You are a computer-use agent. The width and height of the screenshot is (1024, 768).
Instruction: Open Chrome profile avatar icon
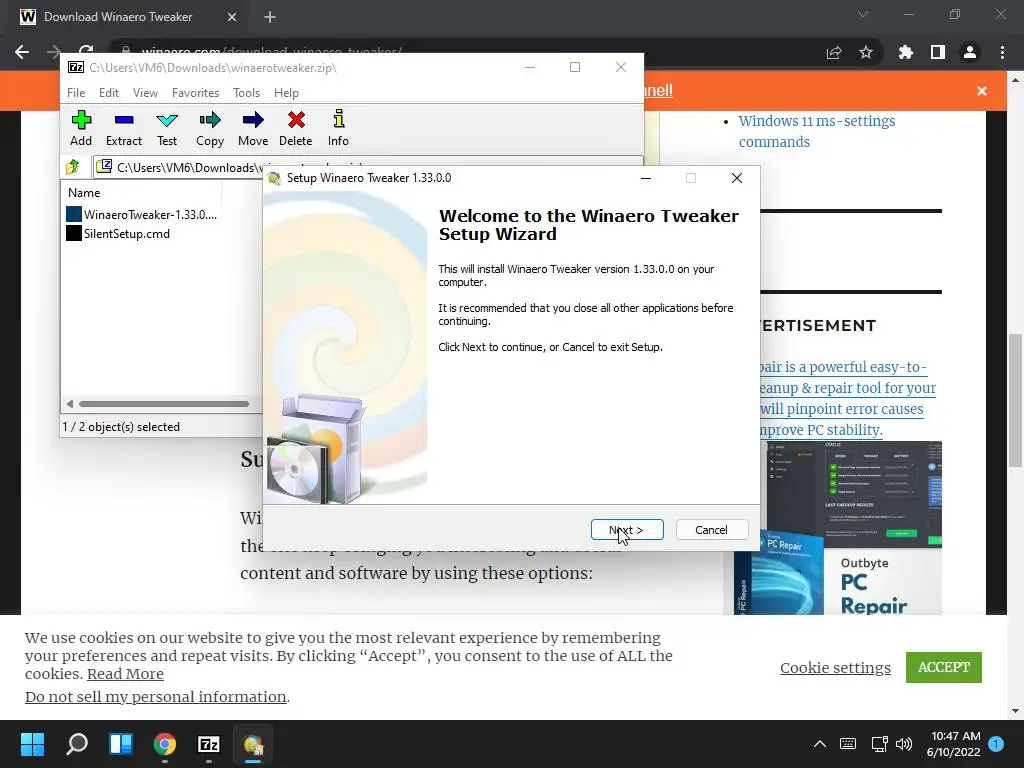pyautogui.click(x=970, y=52)
